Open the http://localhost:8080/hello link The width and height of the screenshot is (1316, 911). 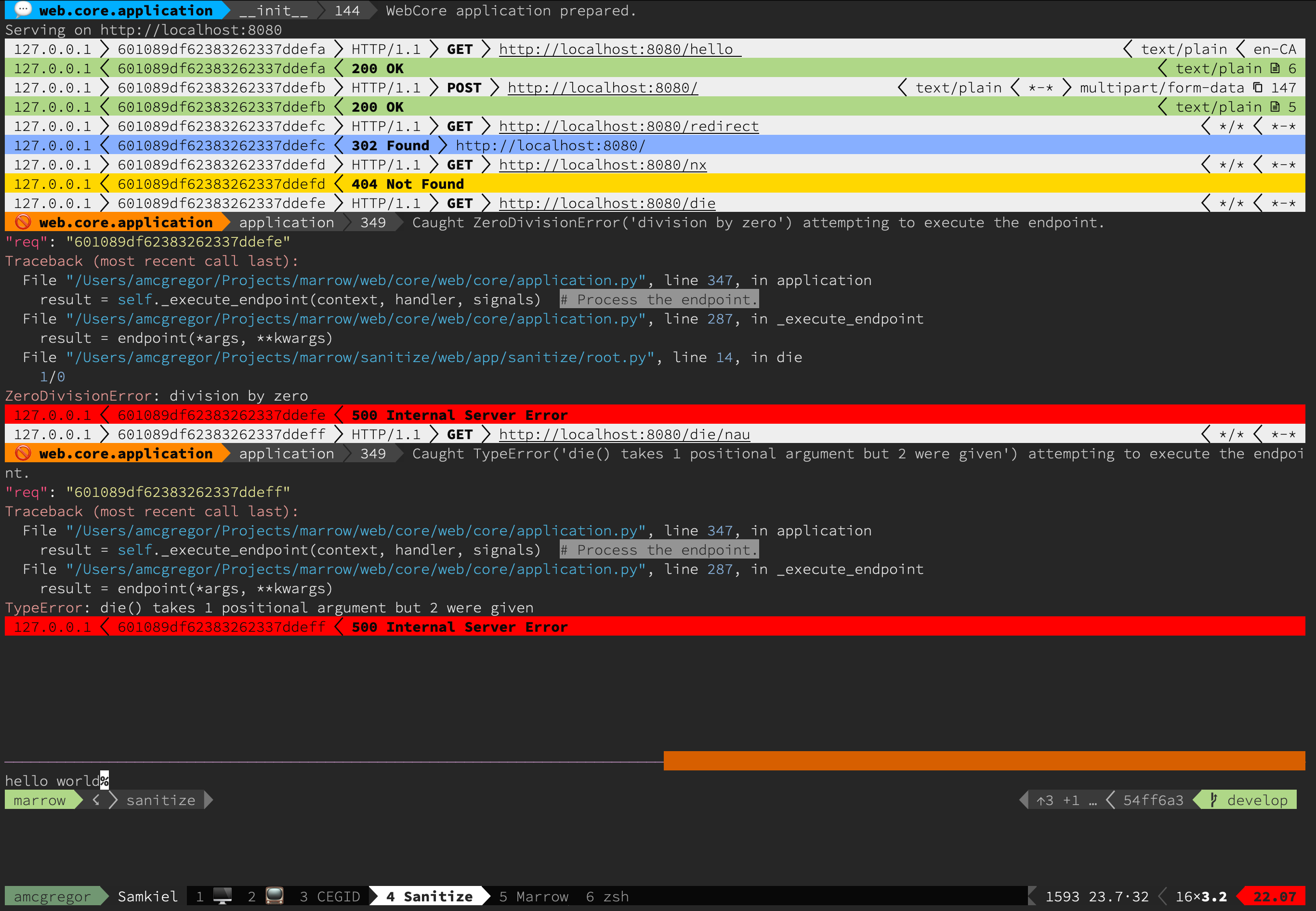click(616, 49)
